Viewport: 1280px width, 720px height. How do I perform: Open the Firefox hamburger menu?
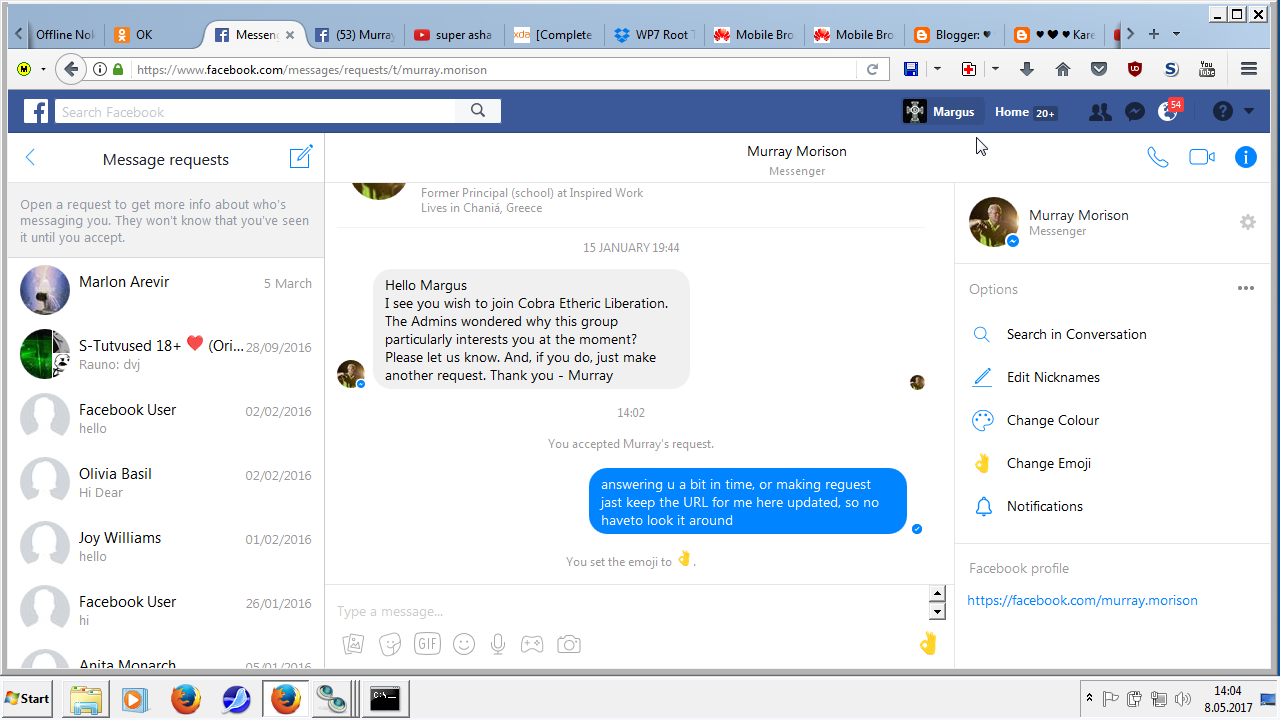(x=1248, y=69)
